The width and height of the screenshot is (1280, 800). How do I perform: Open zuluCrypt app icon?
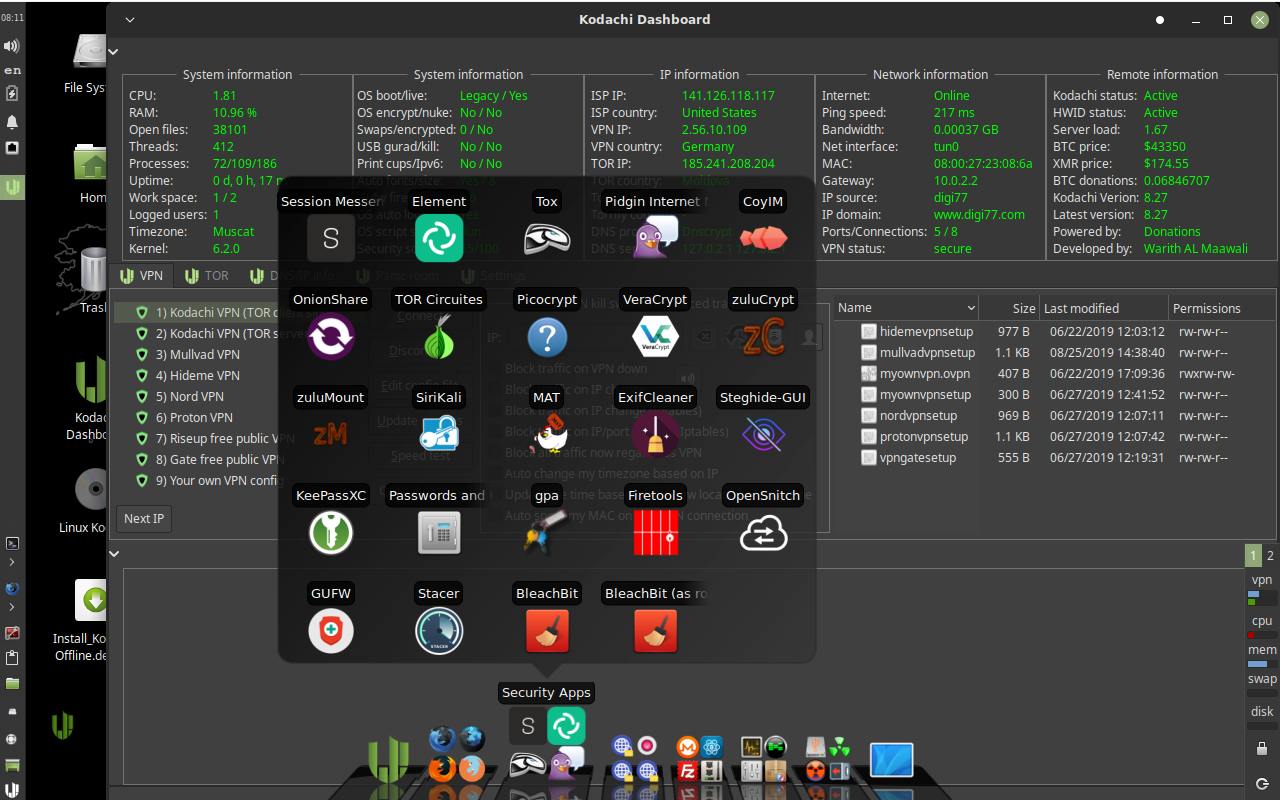coord(763,336)
